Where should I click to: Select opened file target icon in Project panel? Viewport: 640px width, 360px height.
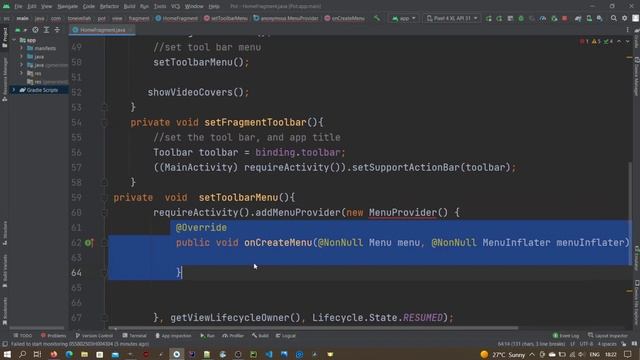(x=36, y=30)
